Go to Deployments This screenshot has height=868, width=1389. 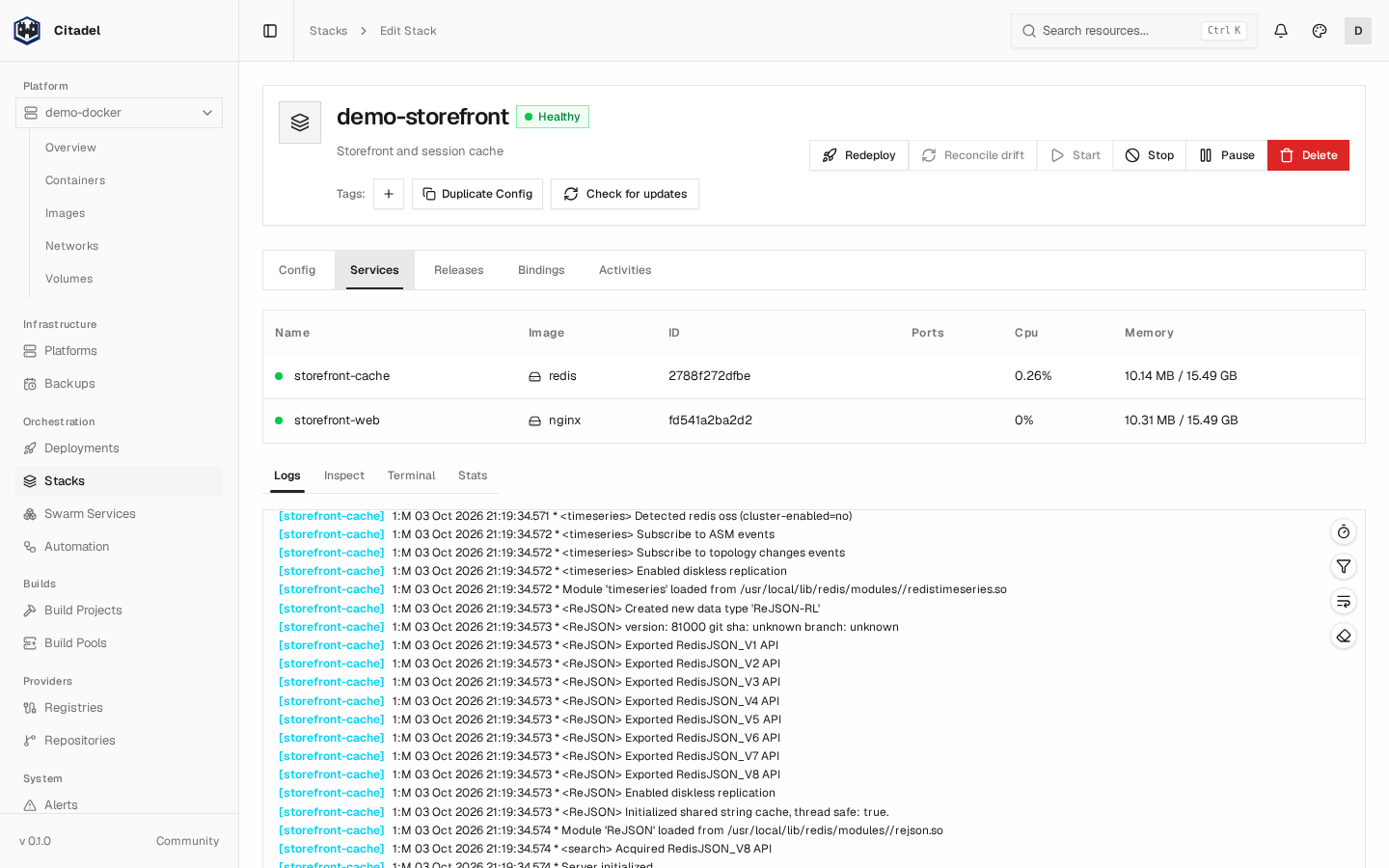(119, 448)
